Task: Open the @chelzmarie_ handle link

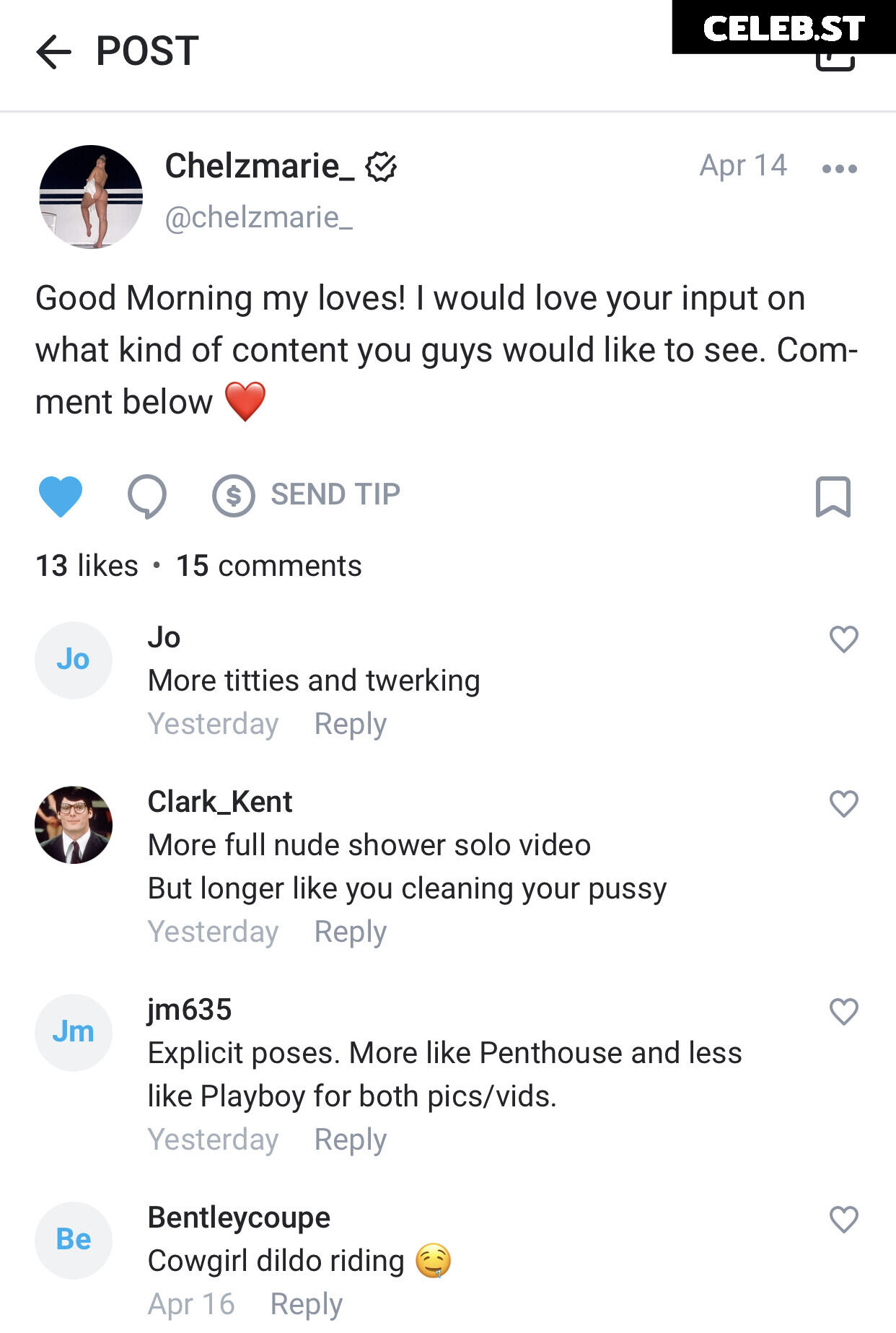Action: [259, 217]
